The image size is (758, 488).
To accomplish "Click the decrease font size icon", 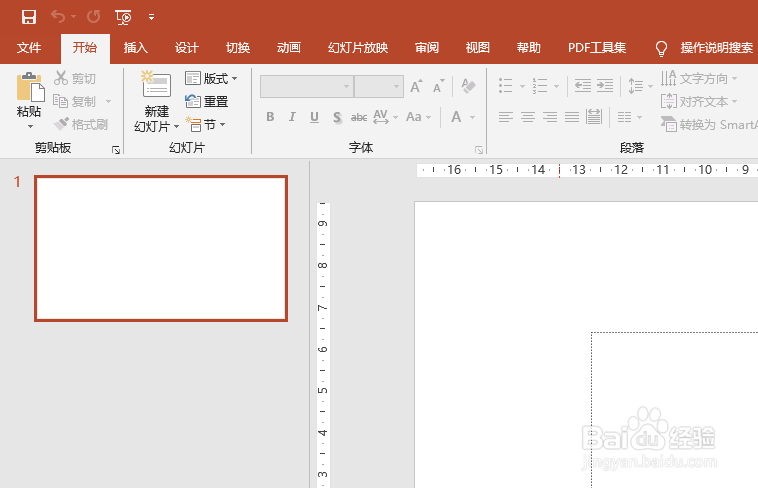I will tap(438, 87).
